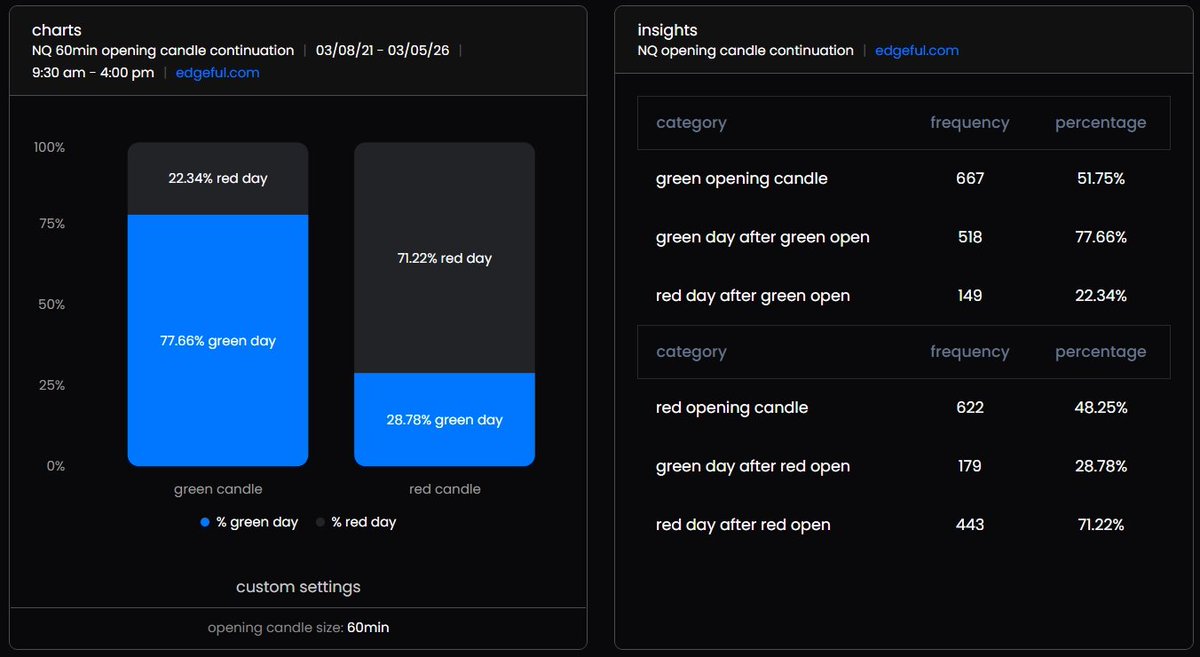Select the 'green day after green open' row
The height and width of the screenshot is (657, 1200).
pyautogui.click(x=903, y=237)
